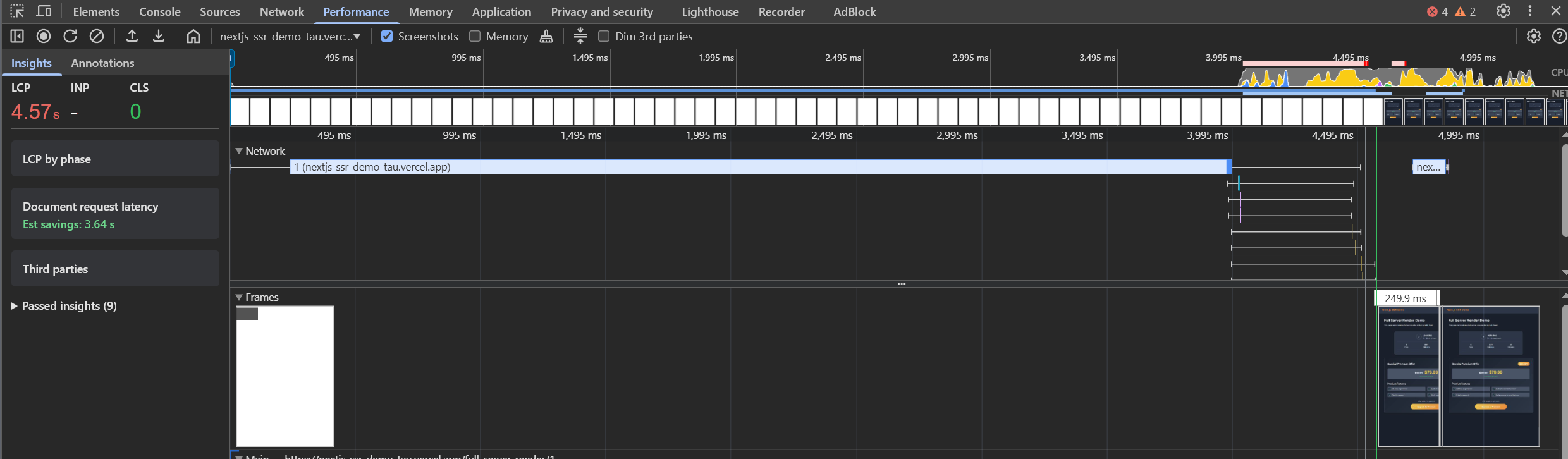
Task: Uncheck the Screenshots checkbox
Action: 387,36
